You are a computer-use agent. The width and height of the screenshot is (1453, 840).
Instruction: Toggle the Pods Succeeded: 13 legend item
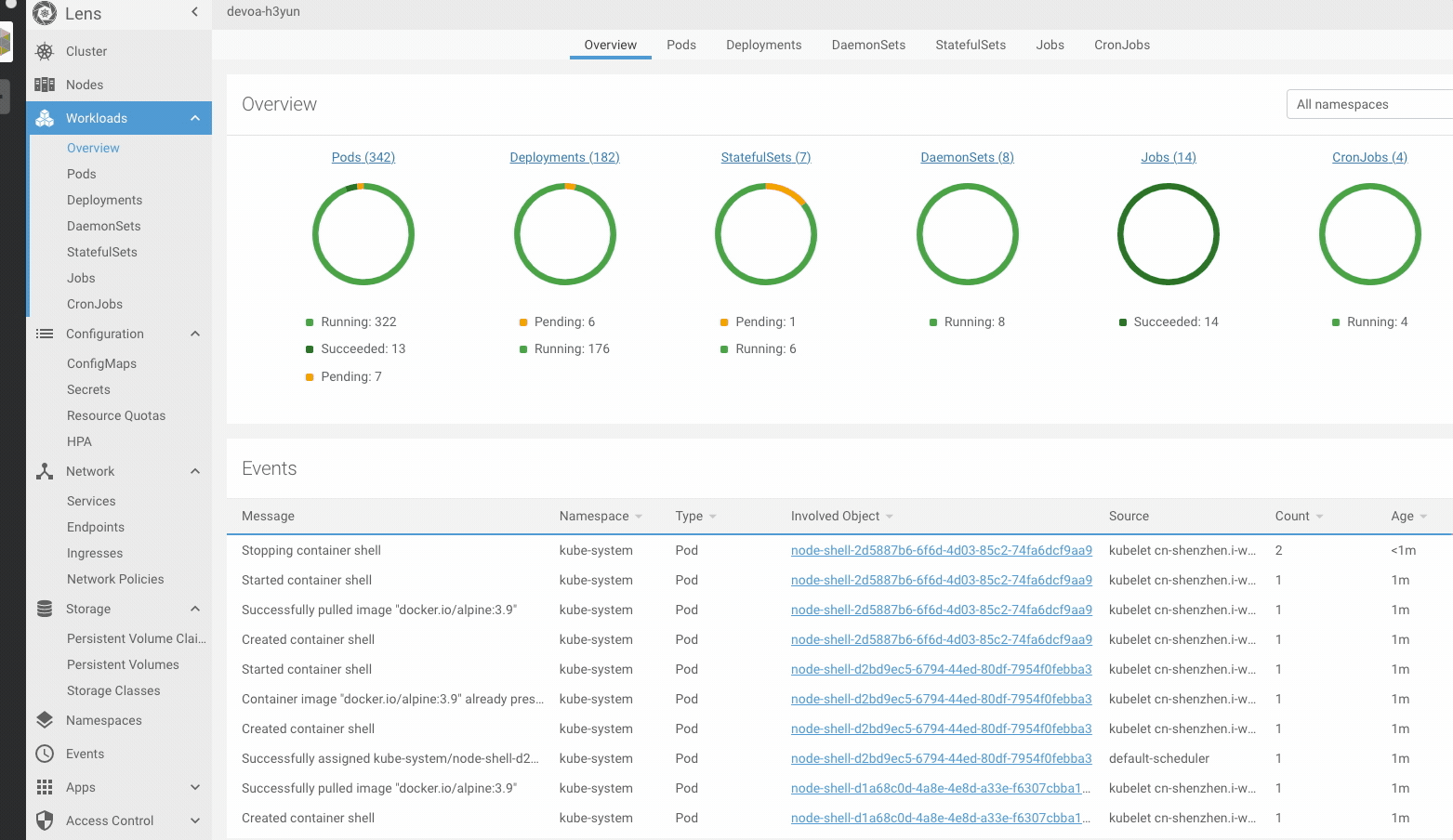(356, 348)
